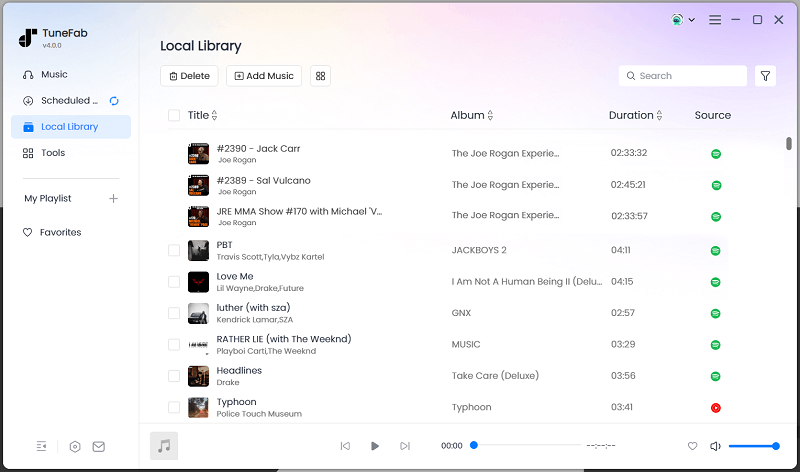This screenshot has width=800, height=472.
Task: Add a new playlist with plus icon
Action: [113, 198]
